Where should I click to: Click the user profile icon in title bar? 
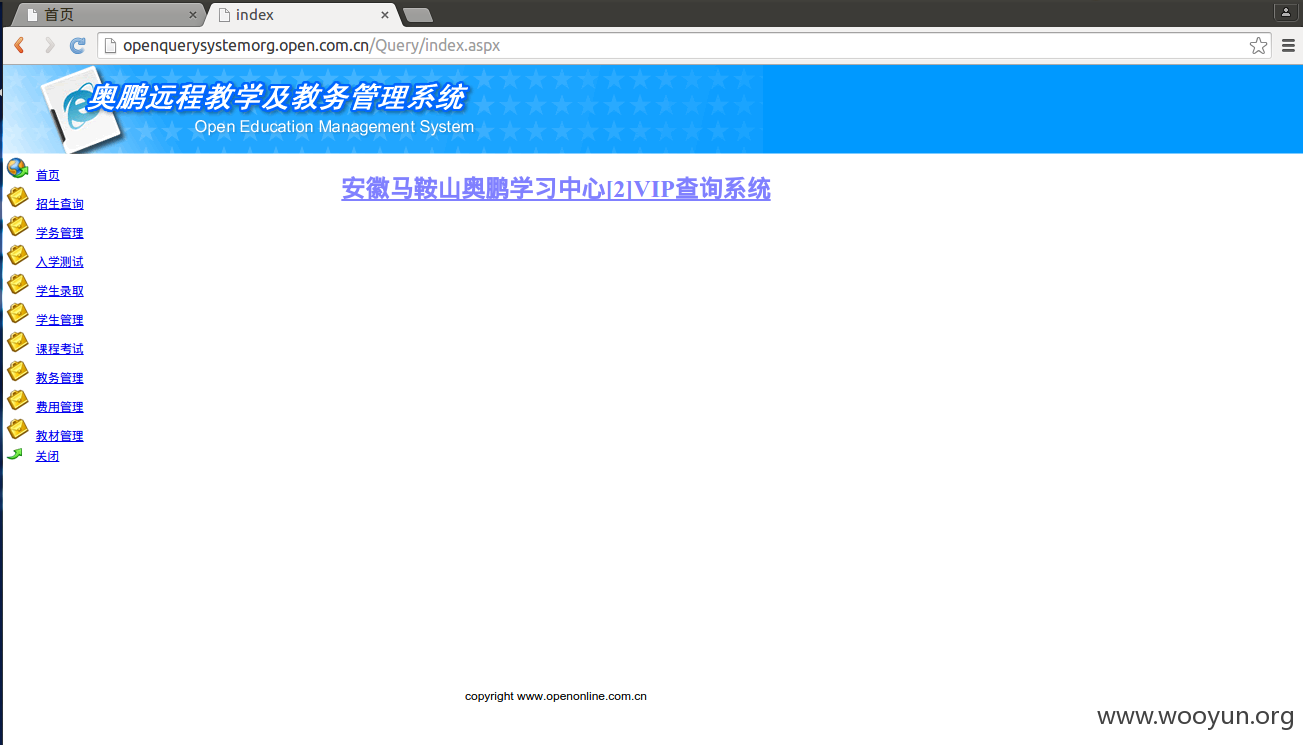tap(1286, 12)
